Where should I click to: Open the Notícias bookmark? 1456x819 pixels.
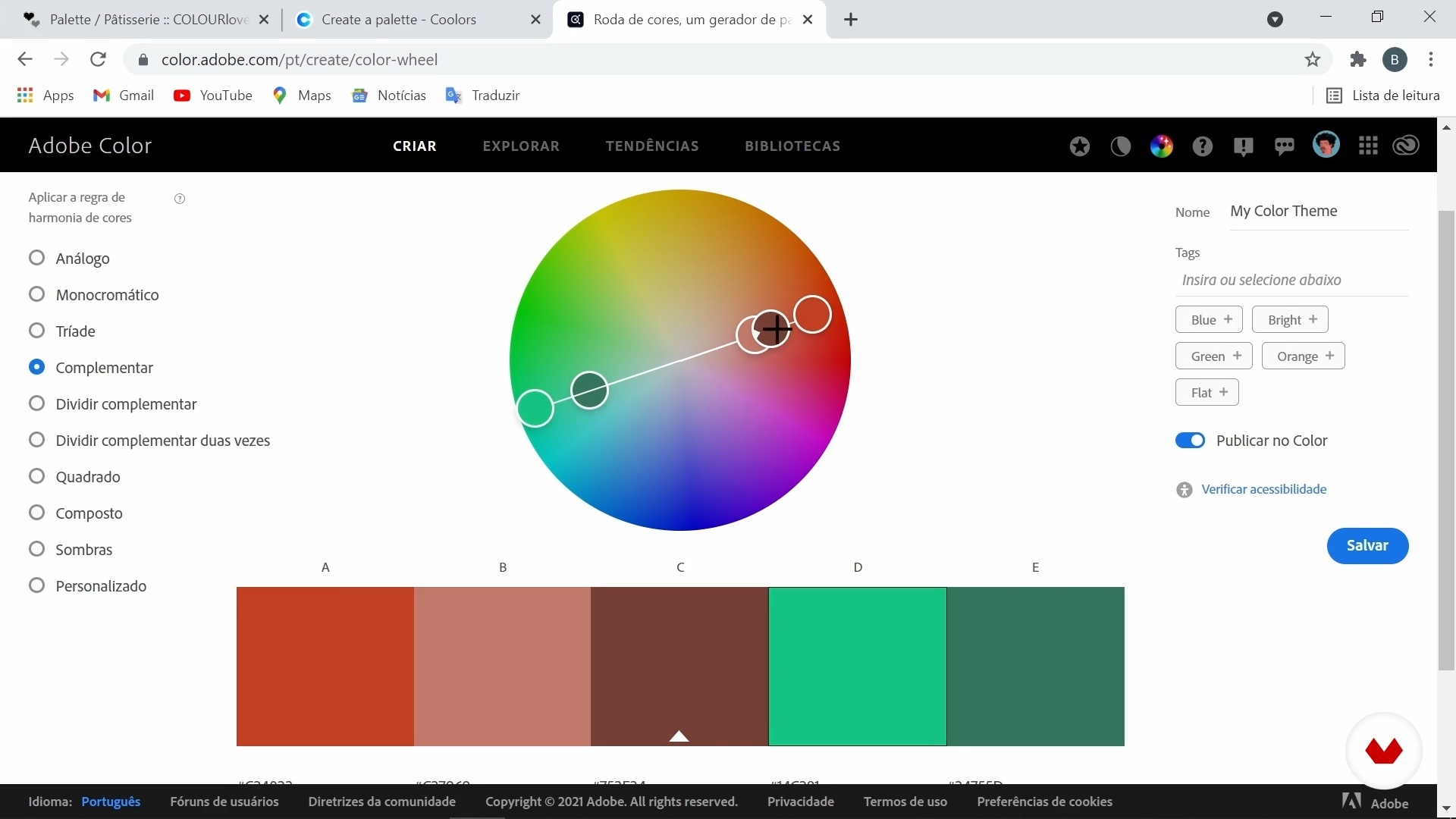pyautogui.click(x=389, y=95)
